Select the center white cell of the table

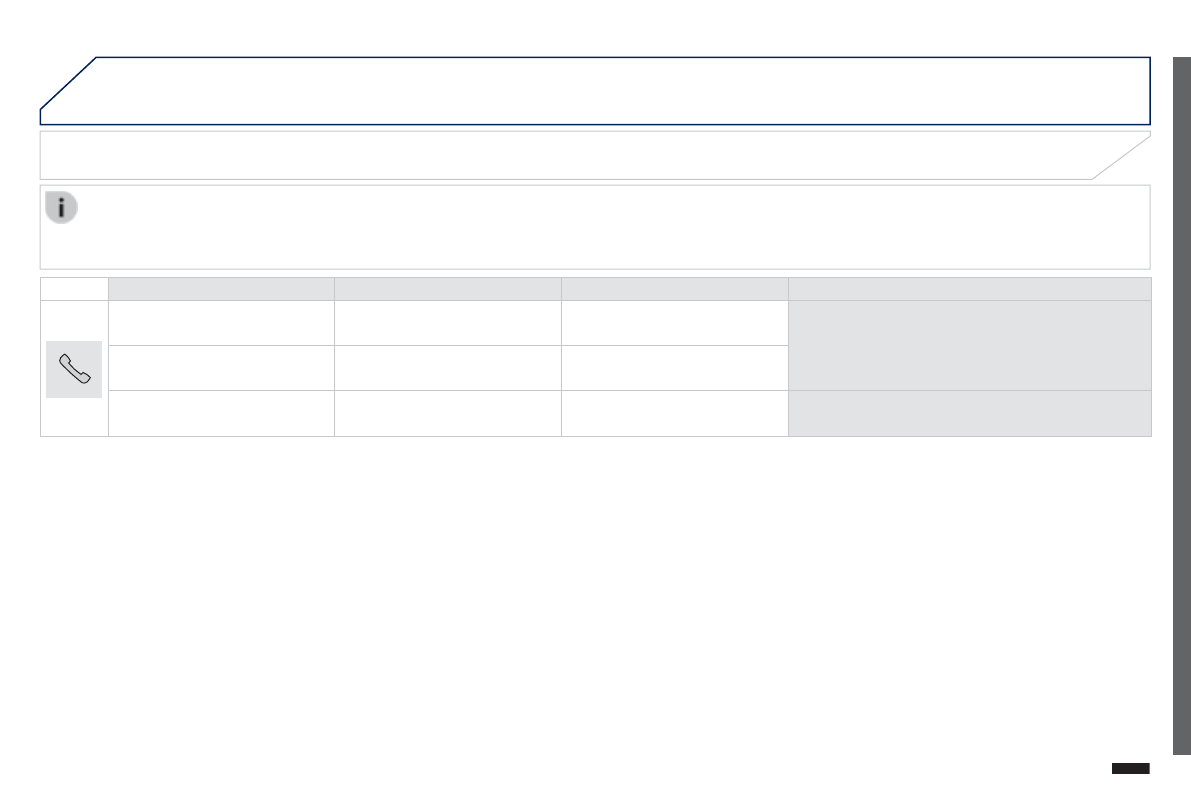pyautogui.click(x=447, y=368)
